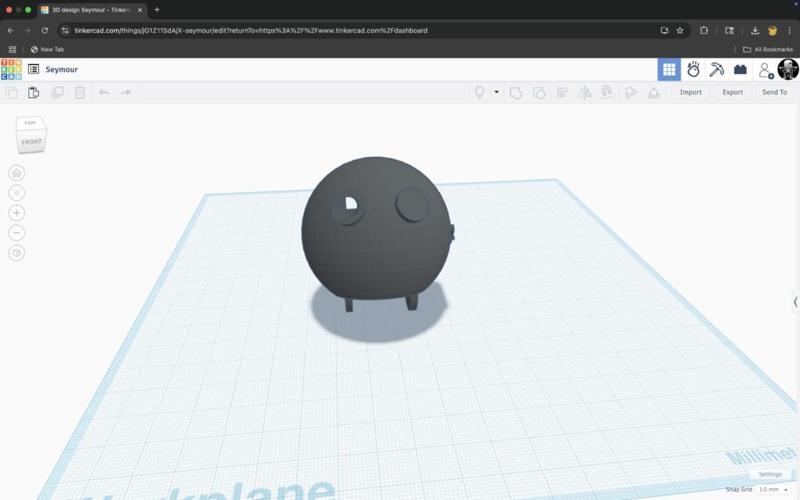Open the New Tab bookmark
The image size is (800, 500).
click(x=47, y=49)
